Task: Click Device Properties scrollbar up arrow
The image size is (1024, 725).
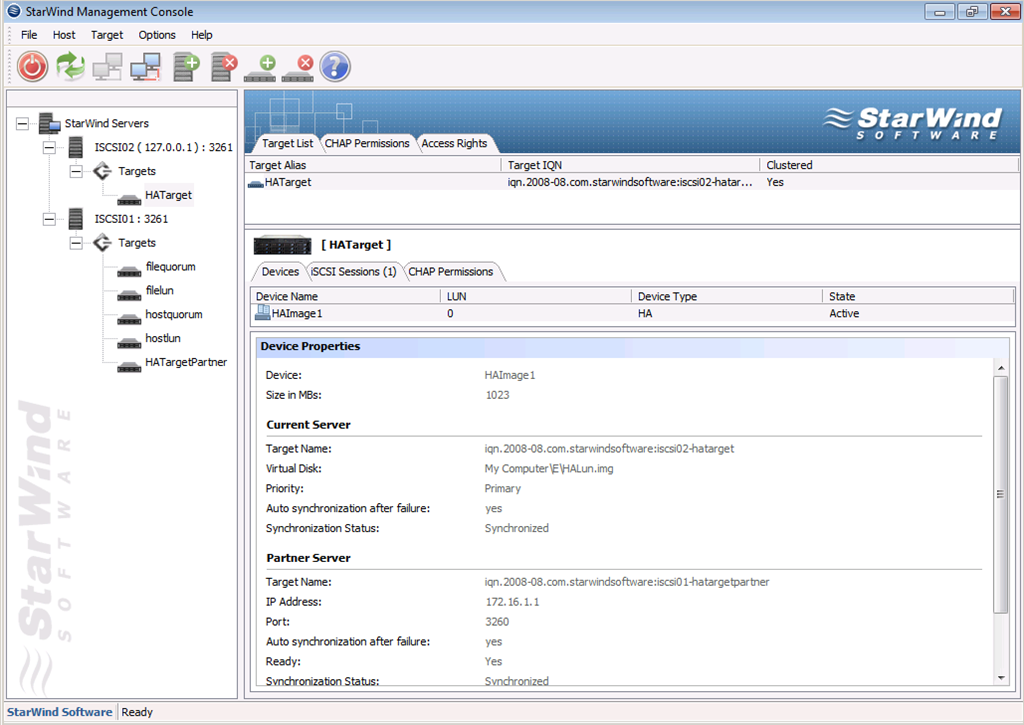Action: [1001, 368]
